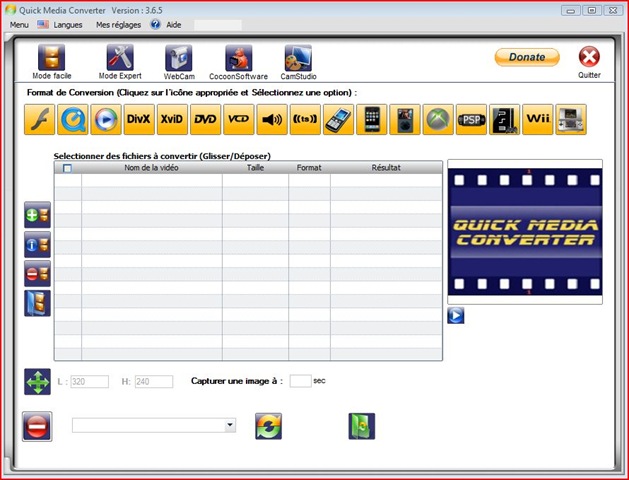629x480 pixels.
Task: Click the capture image seconds input field
Action: (300, 381)
